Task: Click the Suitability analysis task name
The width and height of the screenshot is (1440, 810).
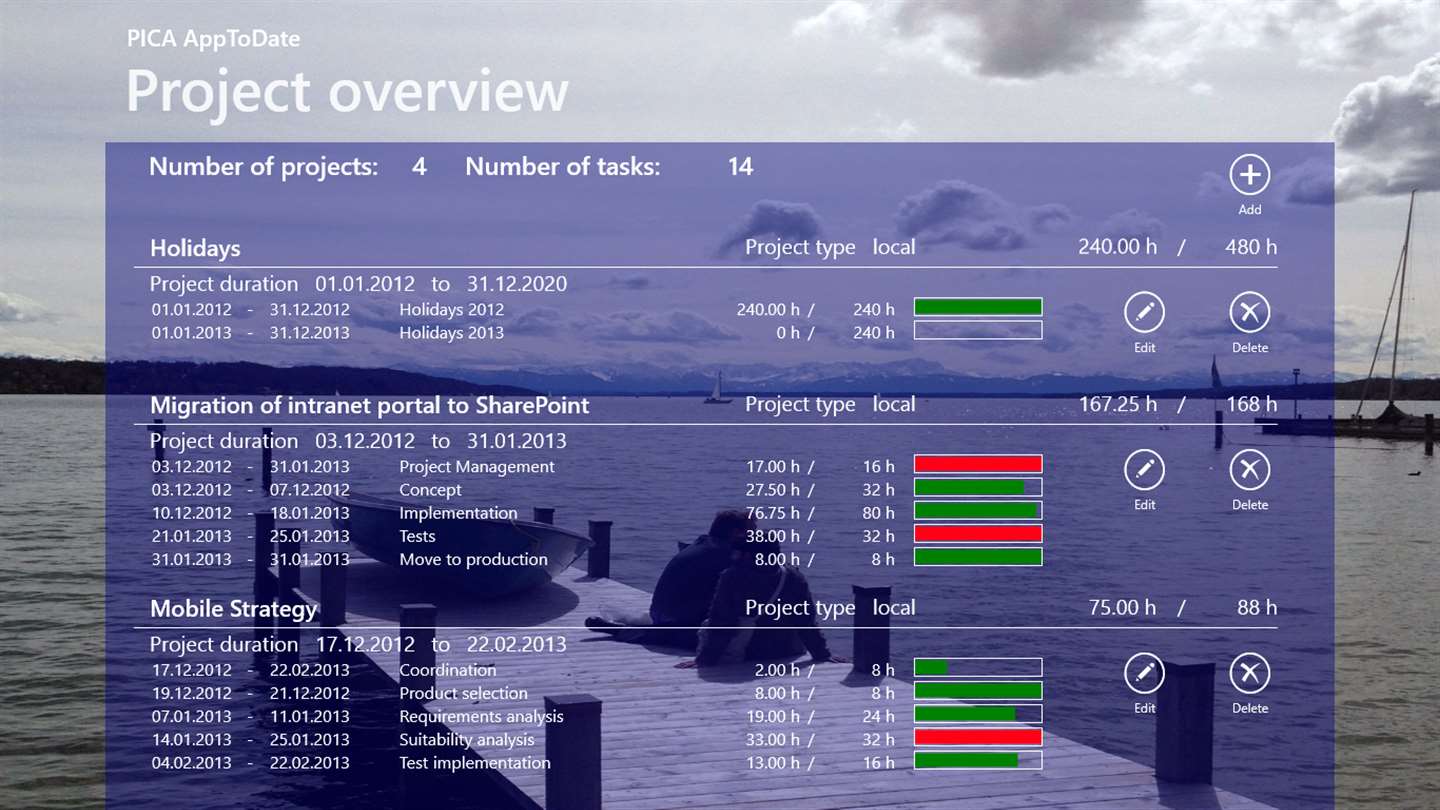Action: point(467,740)
